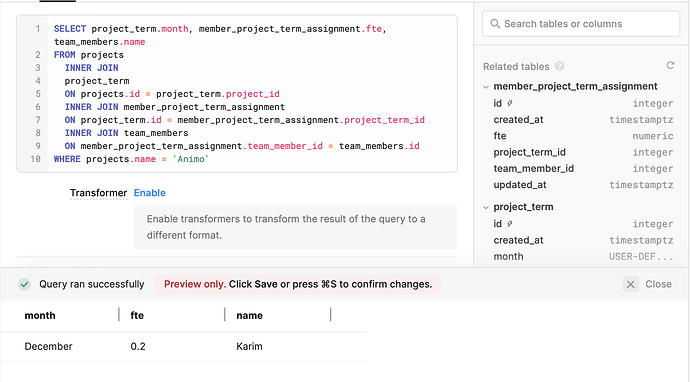The height and width of the screenshot is (382, 690).
Task: Click the name column header
Action: pos(250,316)
